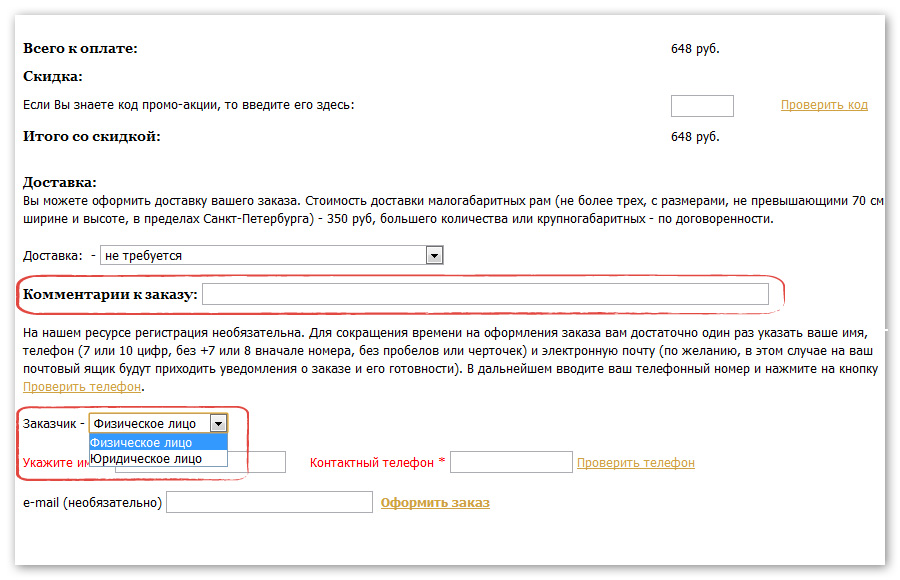Click the 'e-mail (необязательно)' label
The height and width of the screenshot is (580, 900).
(92, 502)
